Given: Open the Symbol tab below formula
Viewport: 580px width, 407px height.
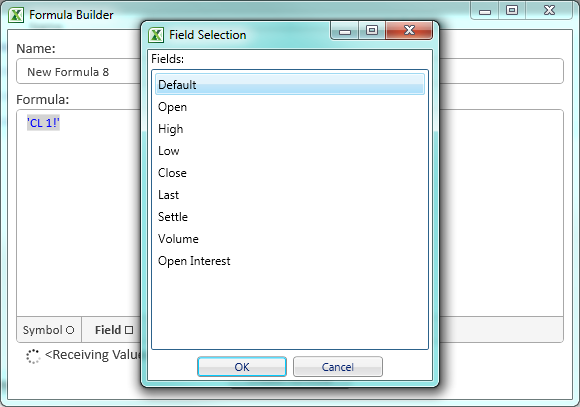Looking at the screenshot, I should click(x=48, y=330).
